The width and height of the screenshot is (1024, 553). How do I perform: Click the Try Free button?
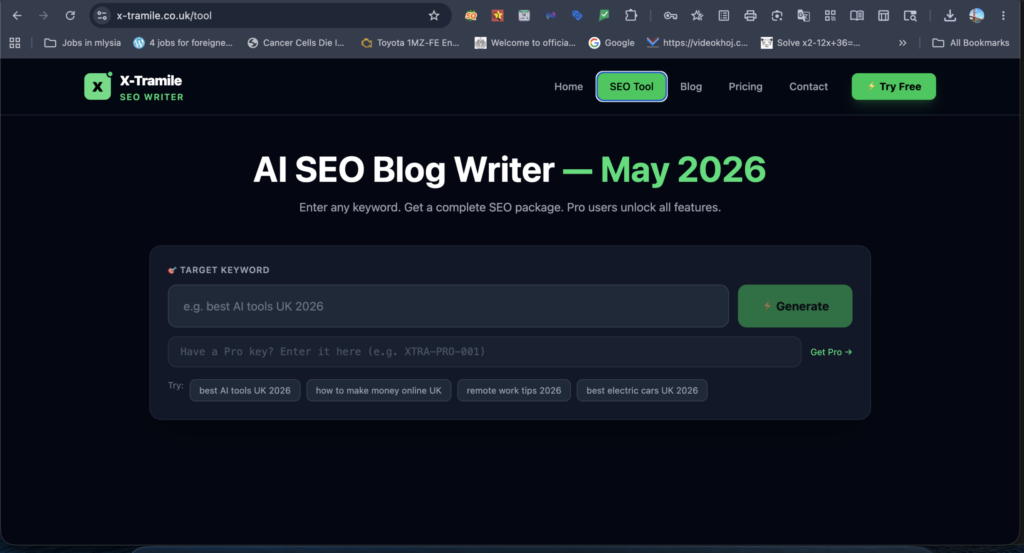pos(893,86)
